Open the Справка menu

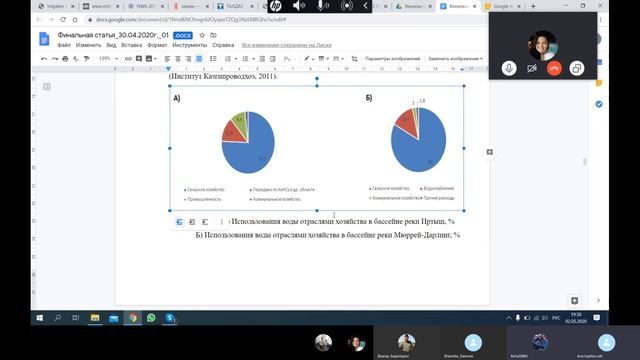click(x=223, y=45)
